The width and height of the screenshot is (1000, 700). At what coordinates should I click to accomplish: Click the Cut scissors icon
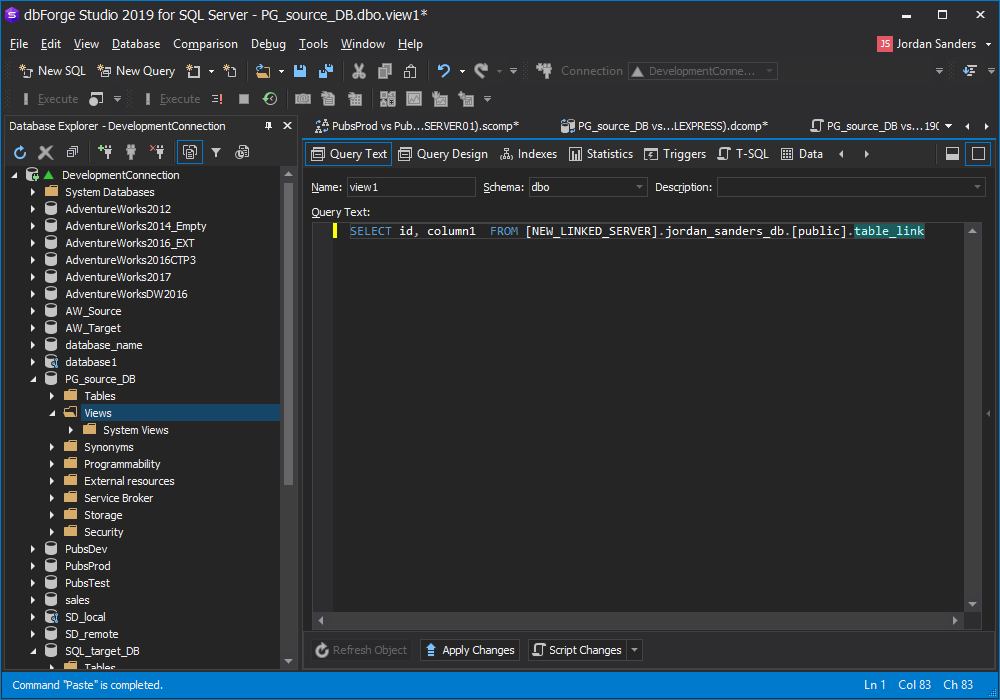(x=359, y=71)
